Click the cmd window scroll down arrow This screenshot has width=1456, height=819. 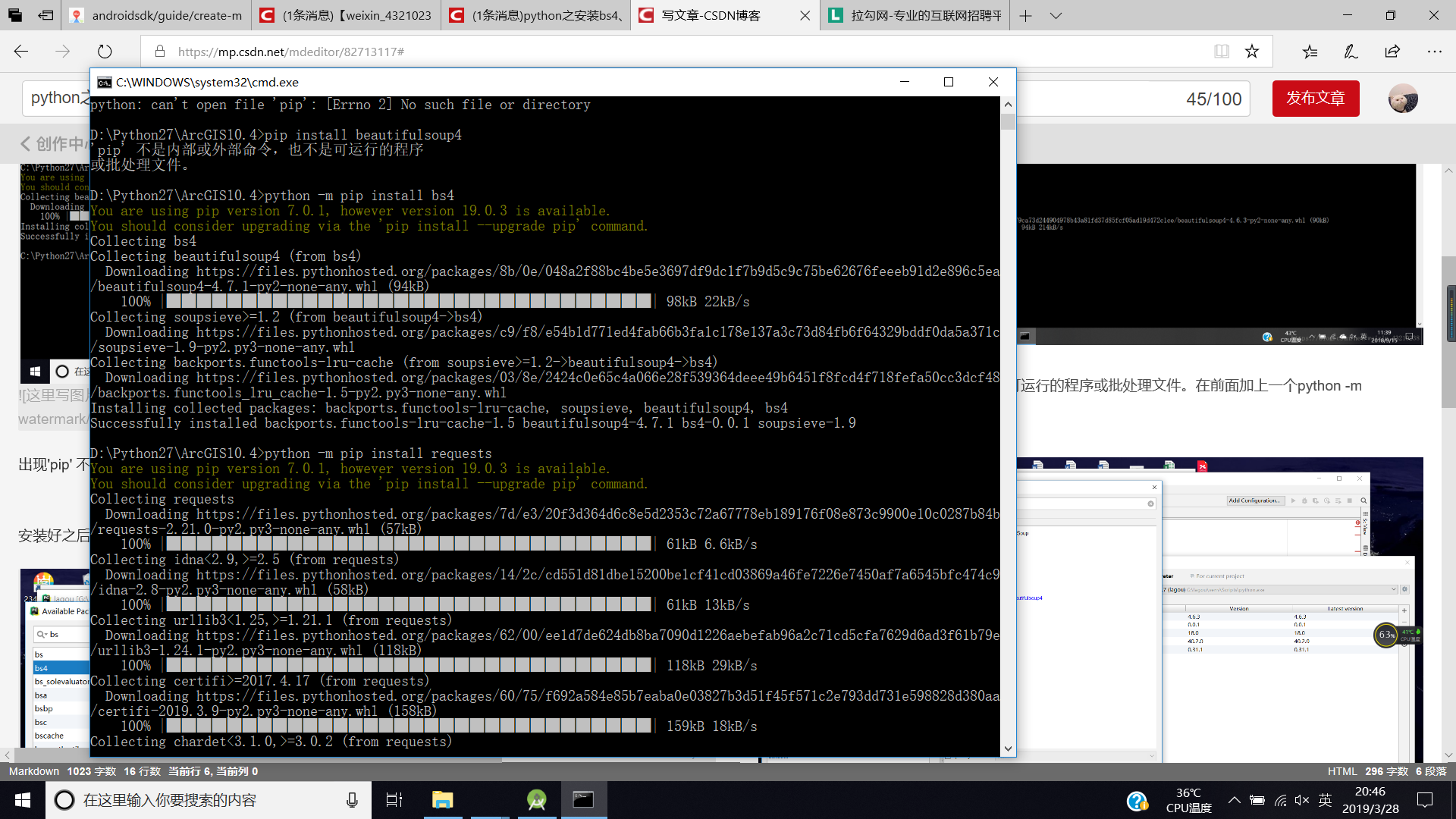[1008, 748]
